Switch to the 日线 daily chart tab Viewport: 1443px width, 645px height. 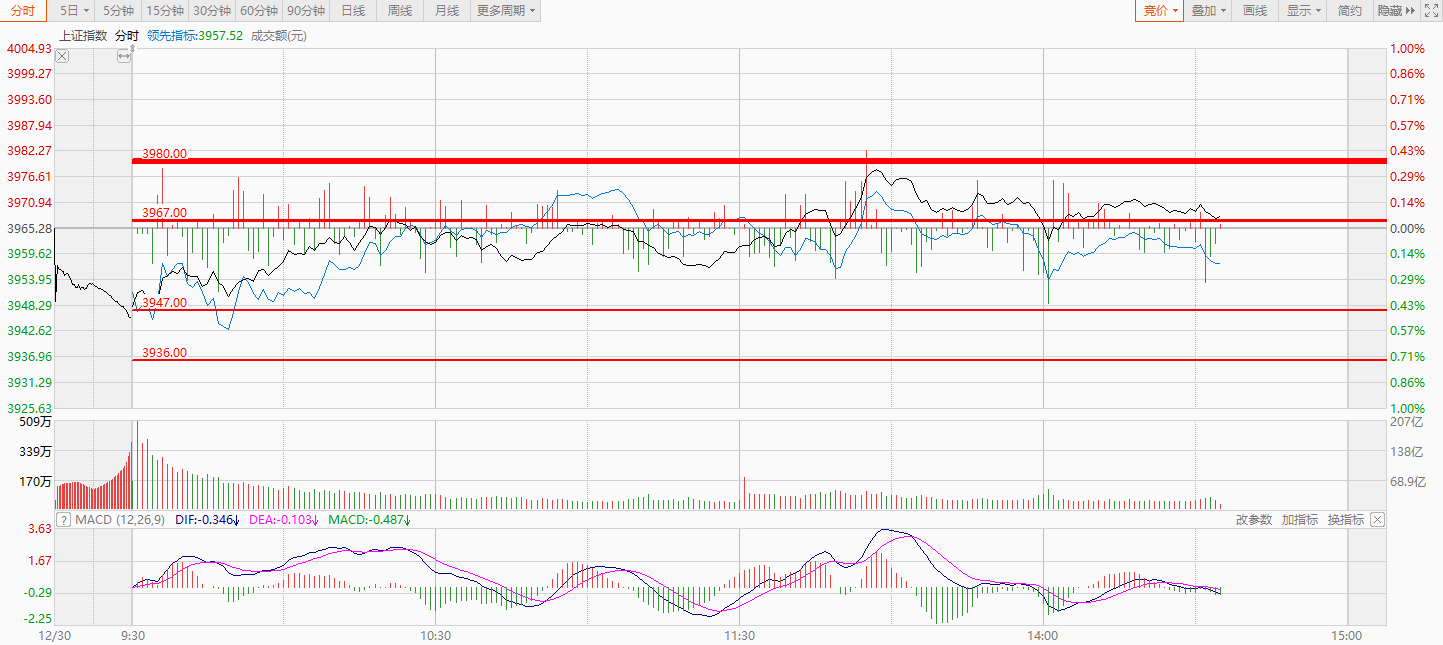(x=353, y=11)
